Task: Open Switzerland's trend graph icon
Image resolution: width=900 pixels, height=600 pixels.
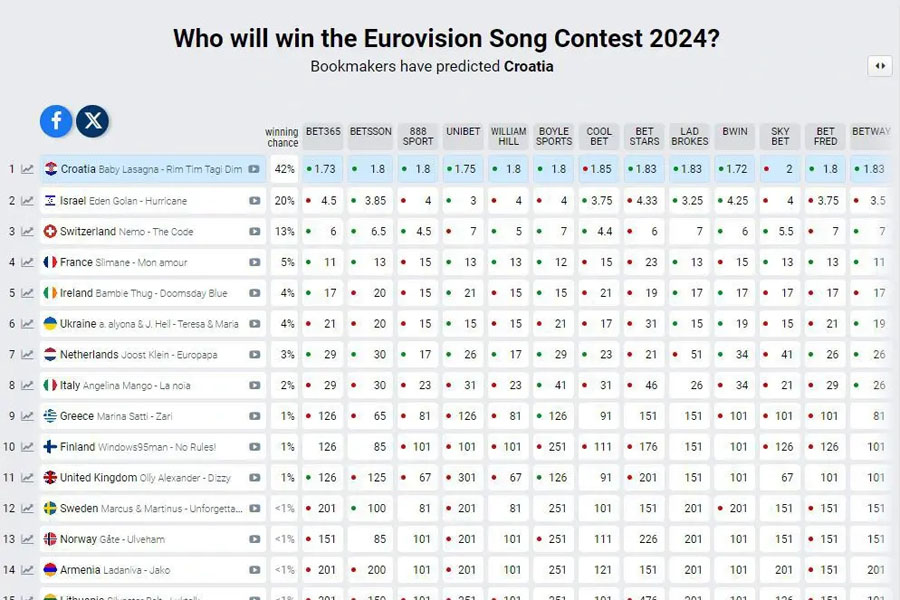Action: click(x=27, y=231)
